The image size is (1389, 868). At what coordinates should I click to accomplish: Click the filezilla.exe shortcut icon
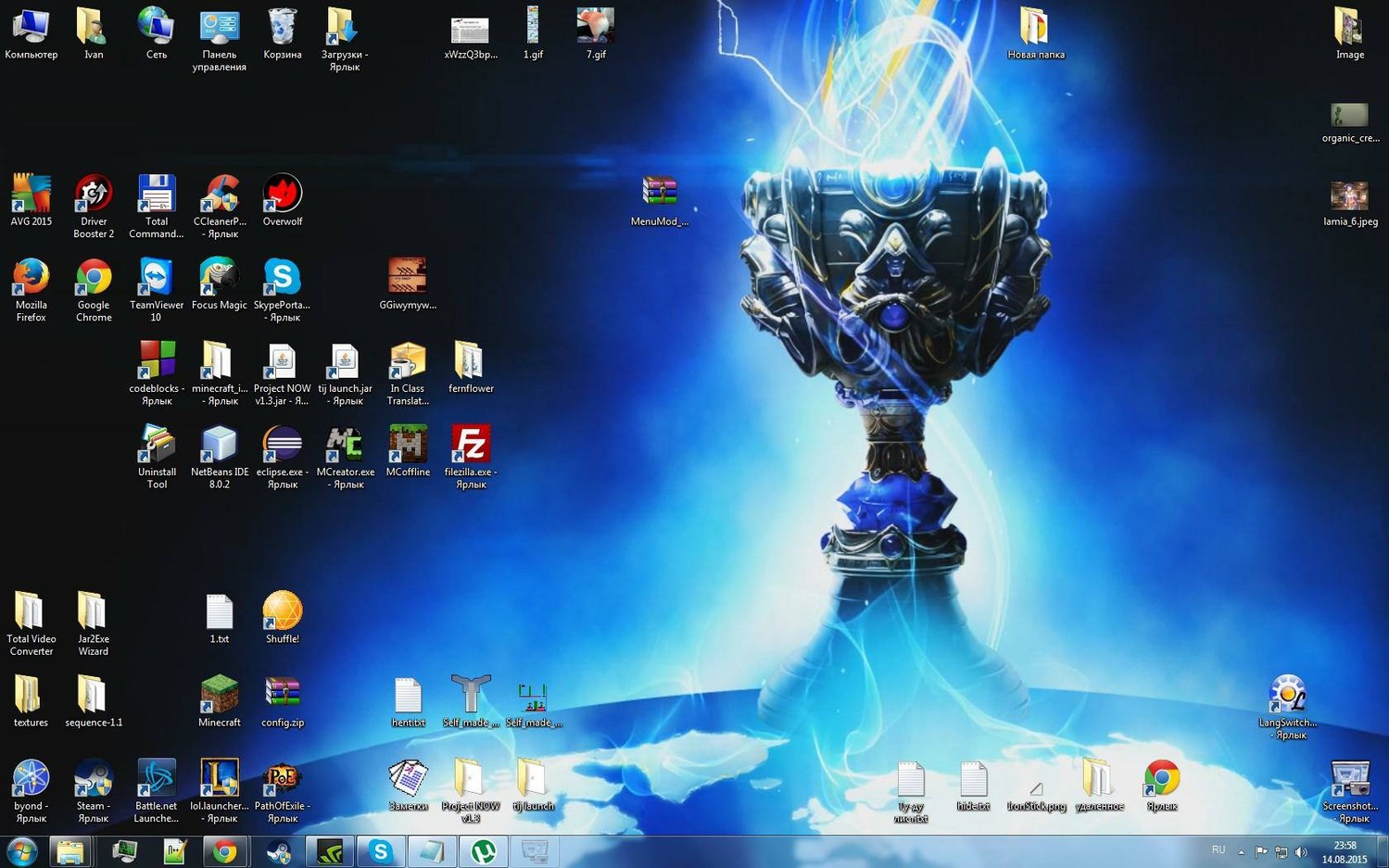click(470, 446)
